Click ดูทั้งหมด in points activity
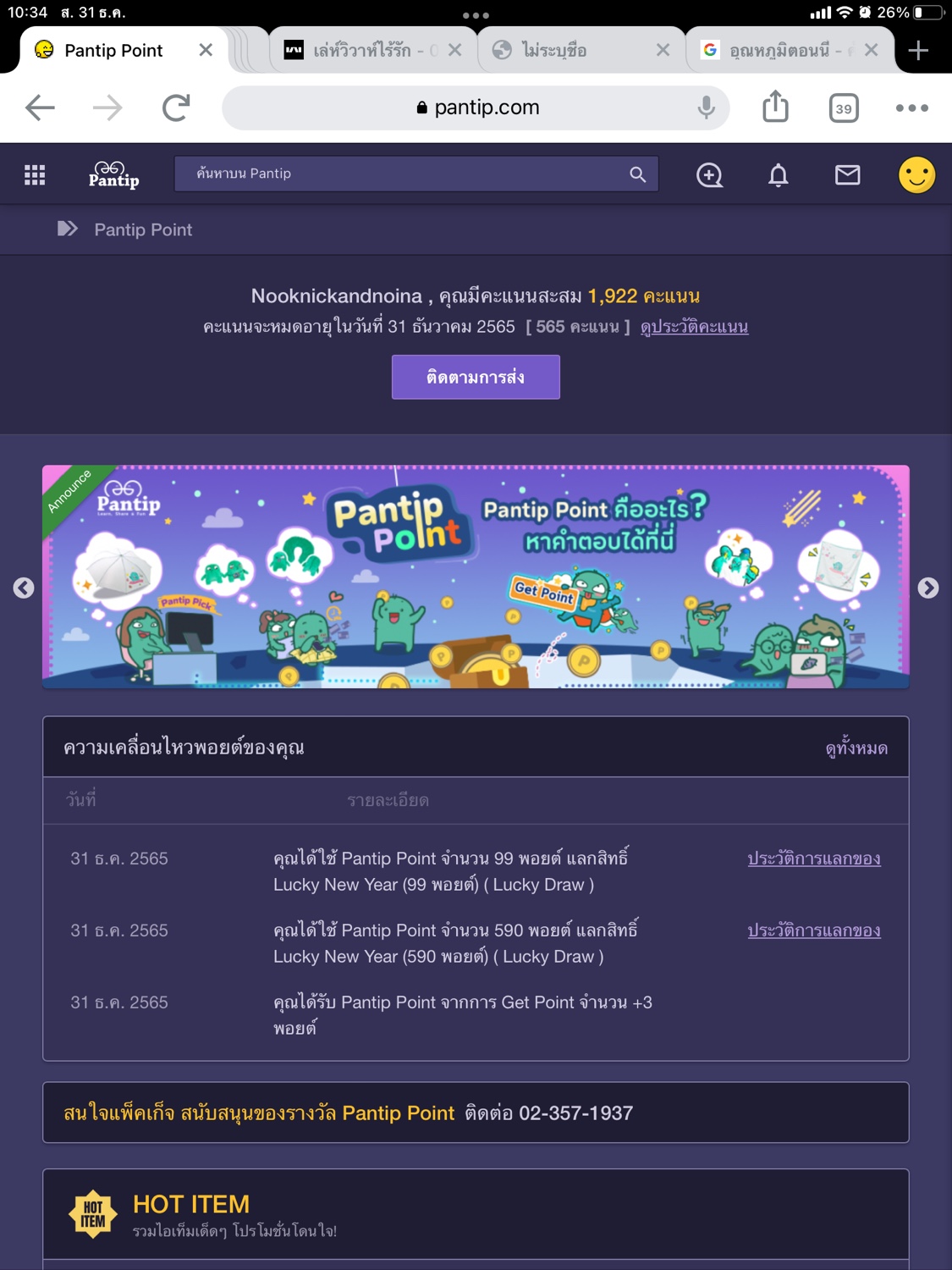952x1270 pixels. (x=856, y=748)
